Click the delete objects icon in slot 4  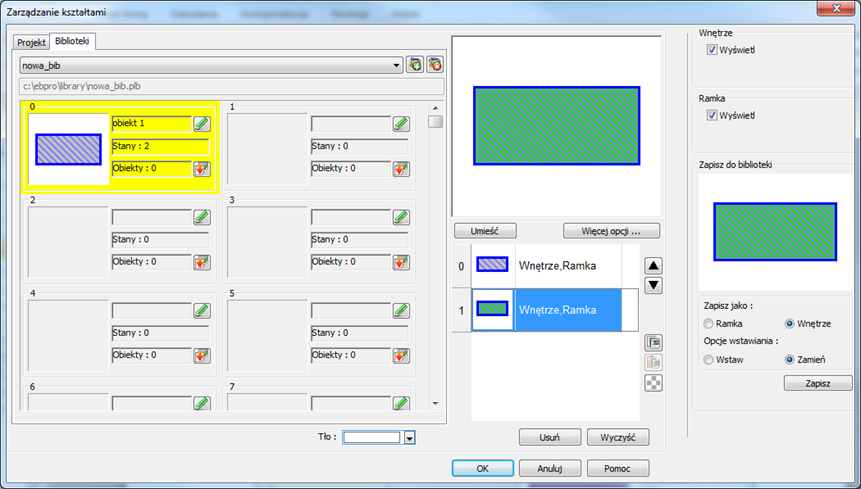click(202, 355)
